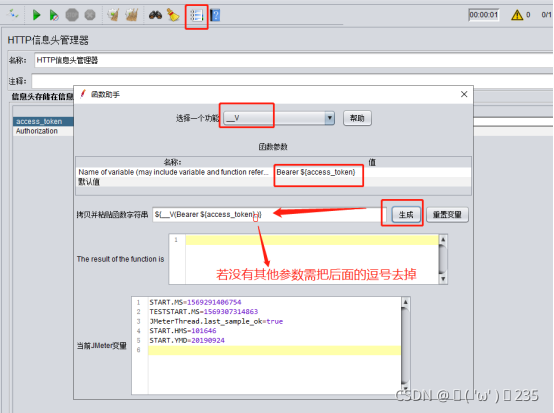Click the Clear All brooms icon
Viewport: 554px width, 413px height.
pyautogui.click(x=132, y=15)
